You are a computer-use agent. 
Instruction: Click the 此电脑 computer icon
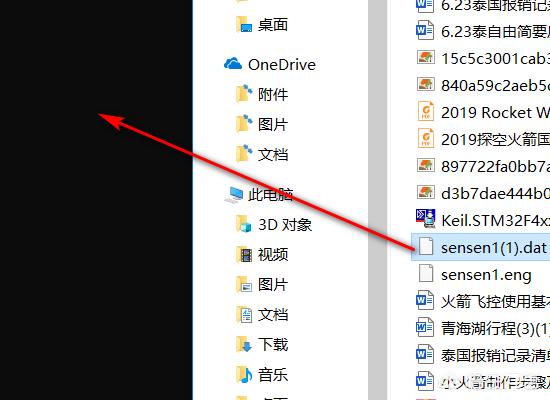click(234, 195)
